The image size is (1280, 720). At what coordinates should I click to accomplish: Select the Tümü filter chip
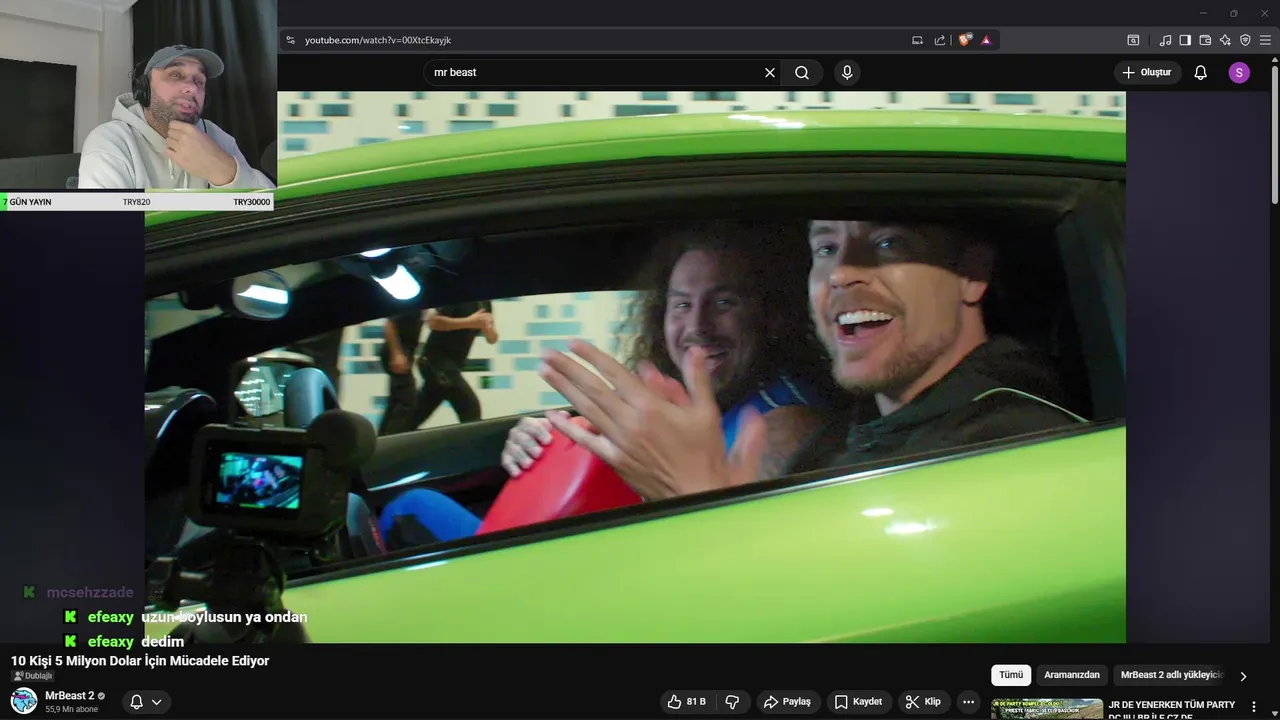coord(1011,675)
